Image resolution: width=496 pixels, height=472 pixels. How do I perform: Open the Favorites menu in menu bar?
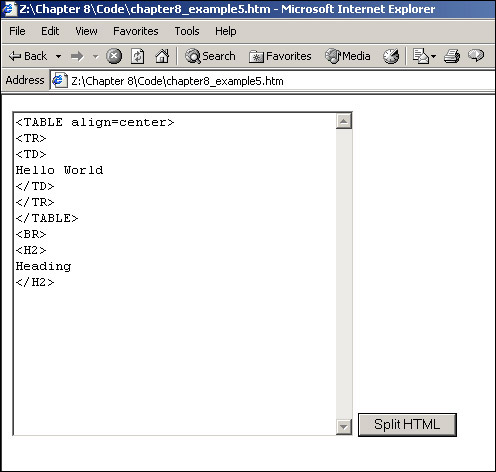136,31
